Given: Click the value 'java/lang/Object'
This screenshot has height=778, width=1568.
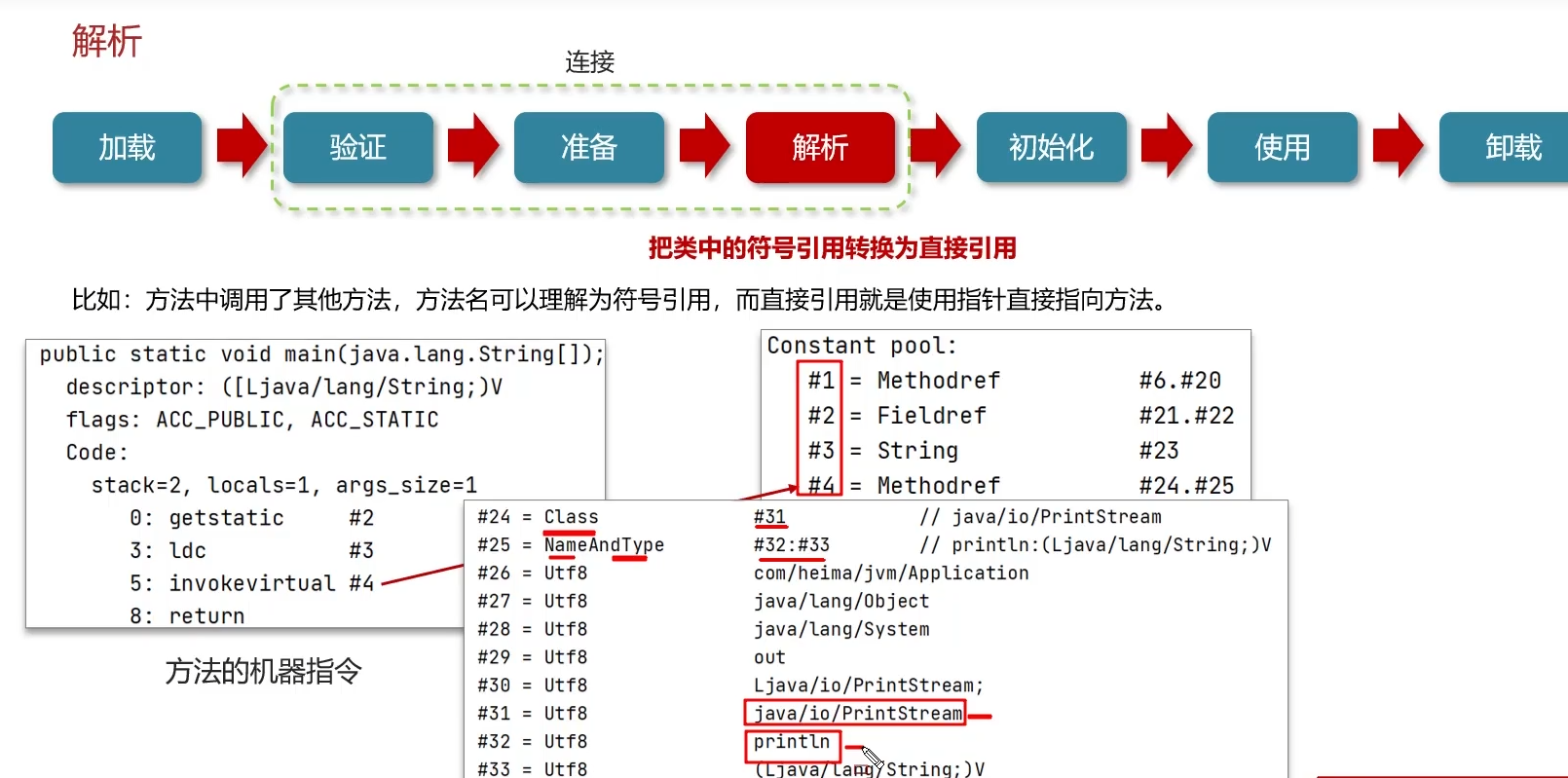Looking at the screenshot, I should (x=841, y=602).
